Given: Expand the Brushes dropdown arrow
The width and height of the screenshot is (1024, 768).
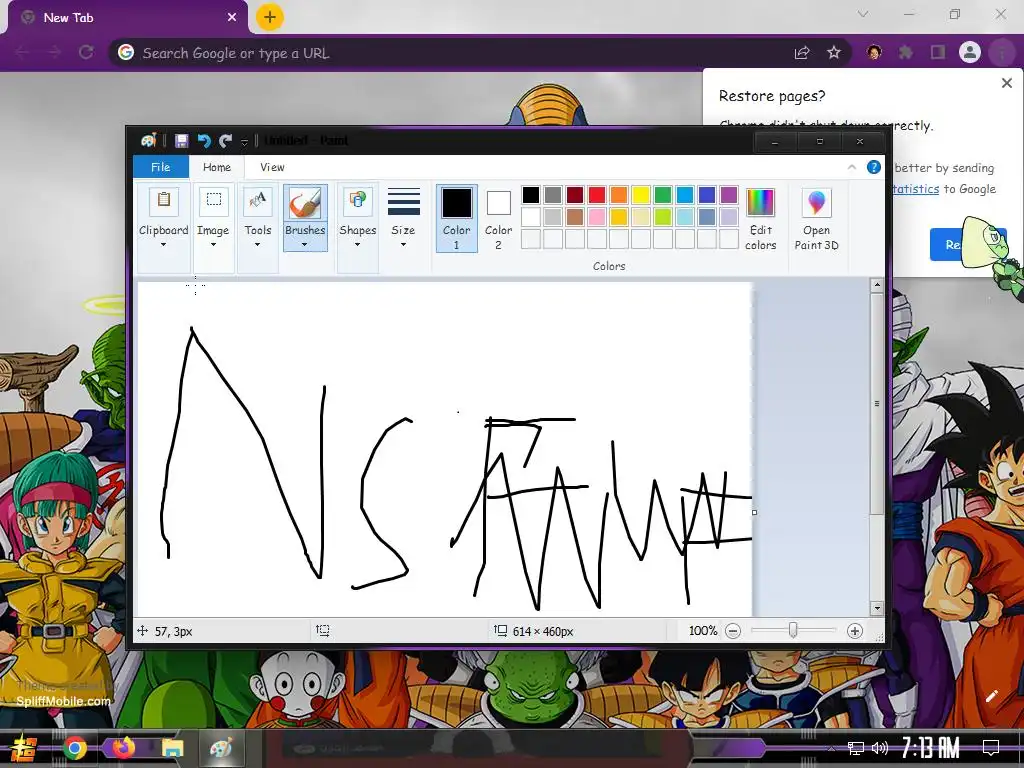Looking at the screenshot, I should coord(304,245).
